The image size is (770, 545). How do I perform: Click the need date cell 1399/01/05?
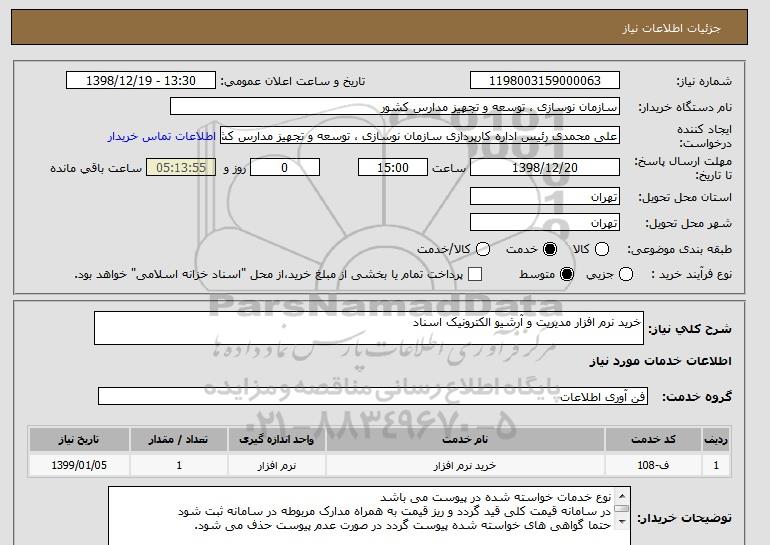[x=79, y=465]
